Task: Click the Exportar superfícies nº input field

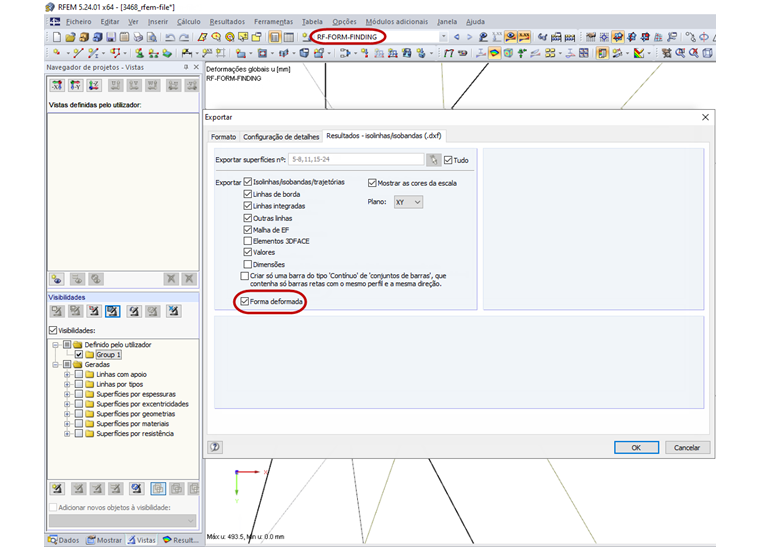Action: coord(356,159)
